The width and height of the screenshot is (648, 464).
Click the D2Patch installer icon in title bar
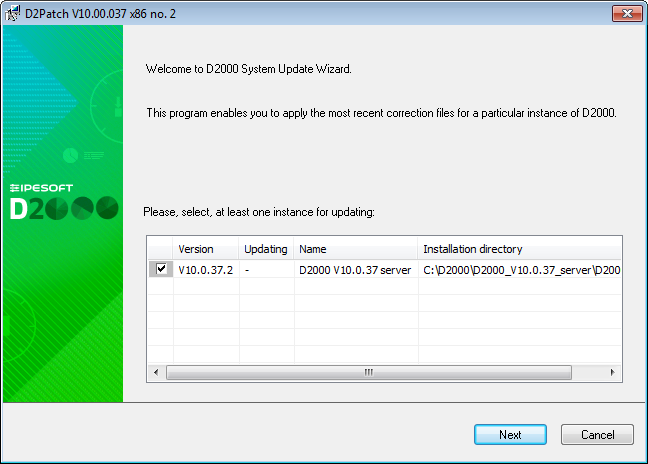(12, 13)
